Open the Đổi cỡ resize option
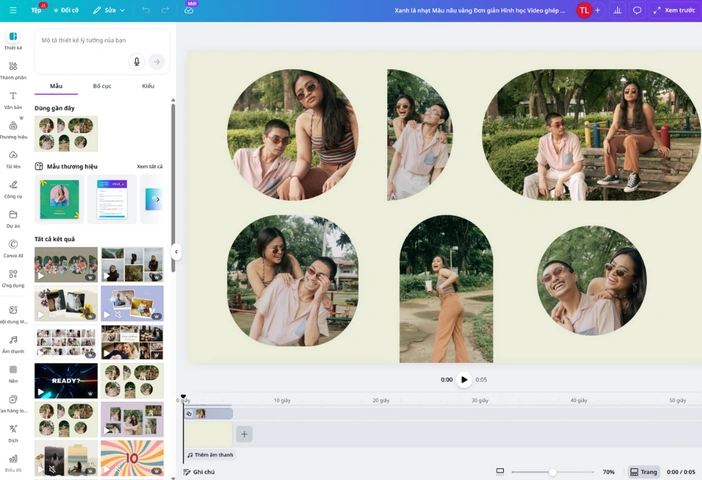This screenshot has width=702, height=480. pyautogui.click(x=66, y=10)
